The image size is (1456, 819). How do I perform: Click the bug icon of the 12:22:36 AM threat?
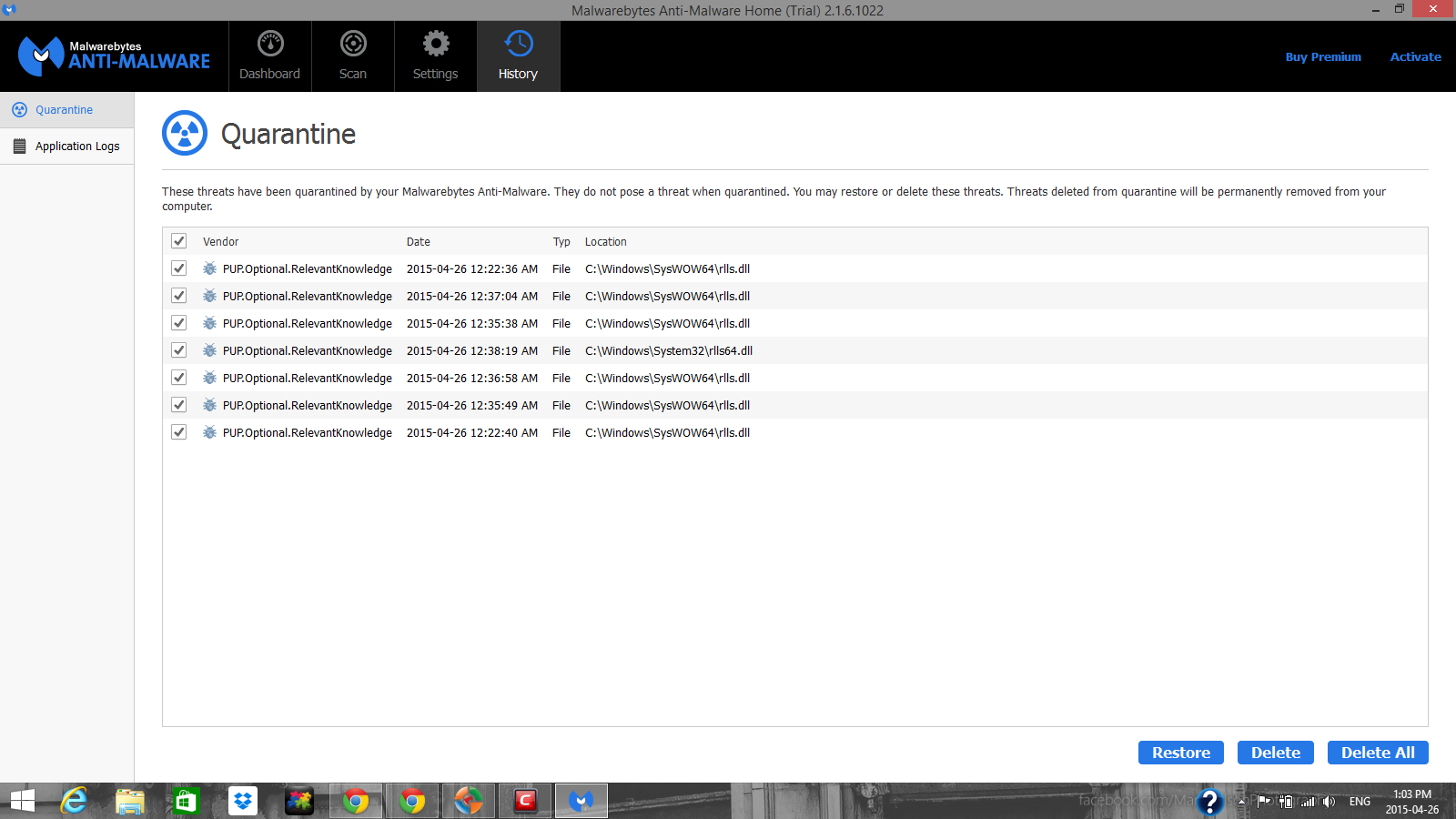coord(209,268)
